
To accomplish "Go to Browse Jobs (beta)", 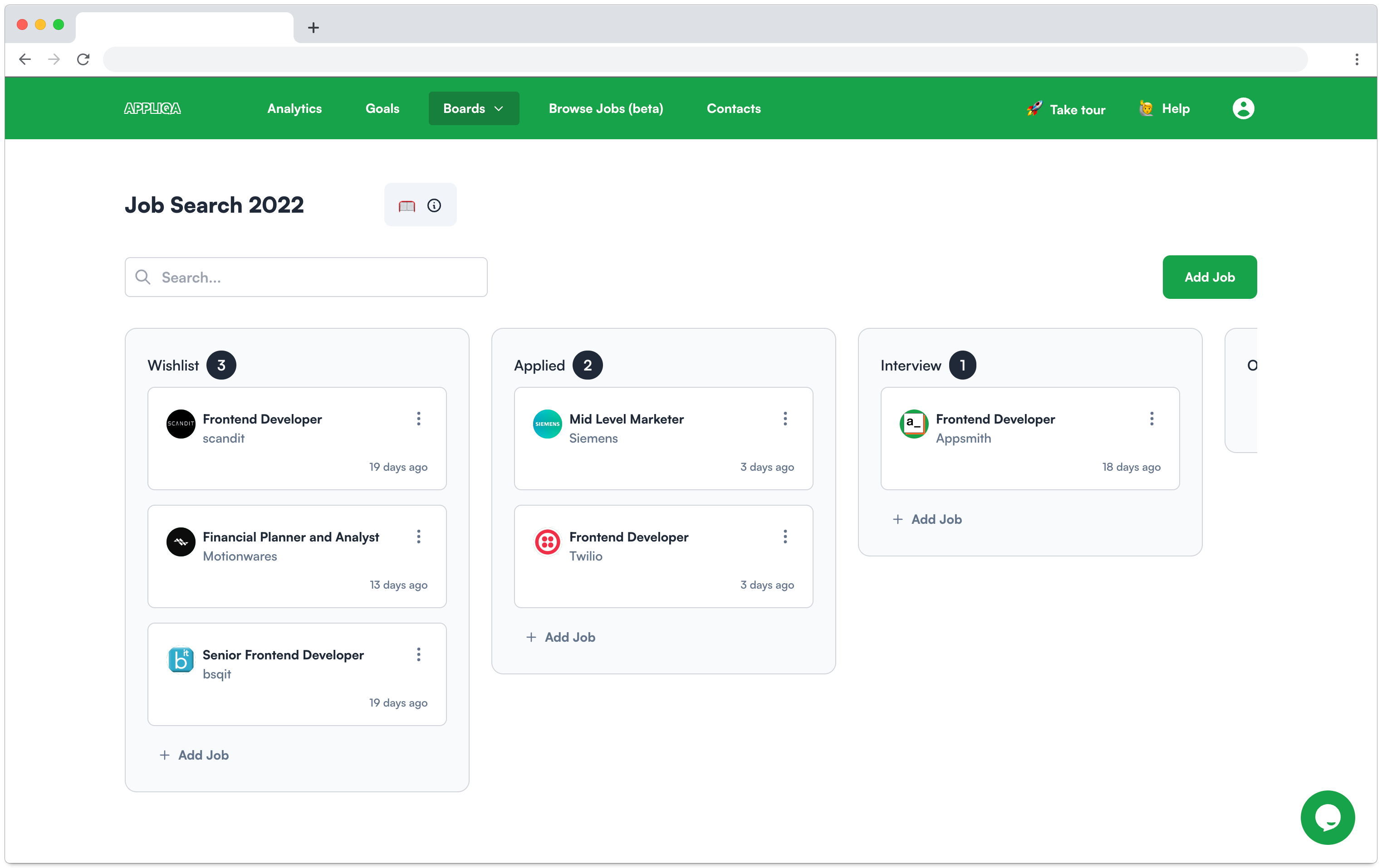I will (x=606, y=108).
